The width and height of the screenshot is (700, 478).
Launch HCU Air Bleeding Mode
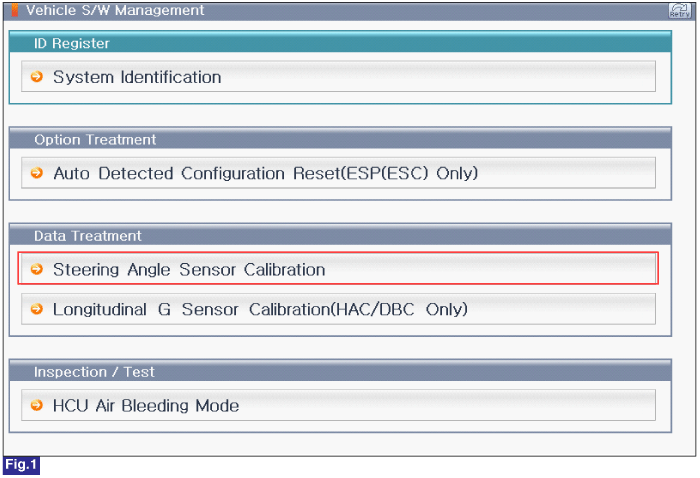[x=146, y=406]
